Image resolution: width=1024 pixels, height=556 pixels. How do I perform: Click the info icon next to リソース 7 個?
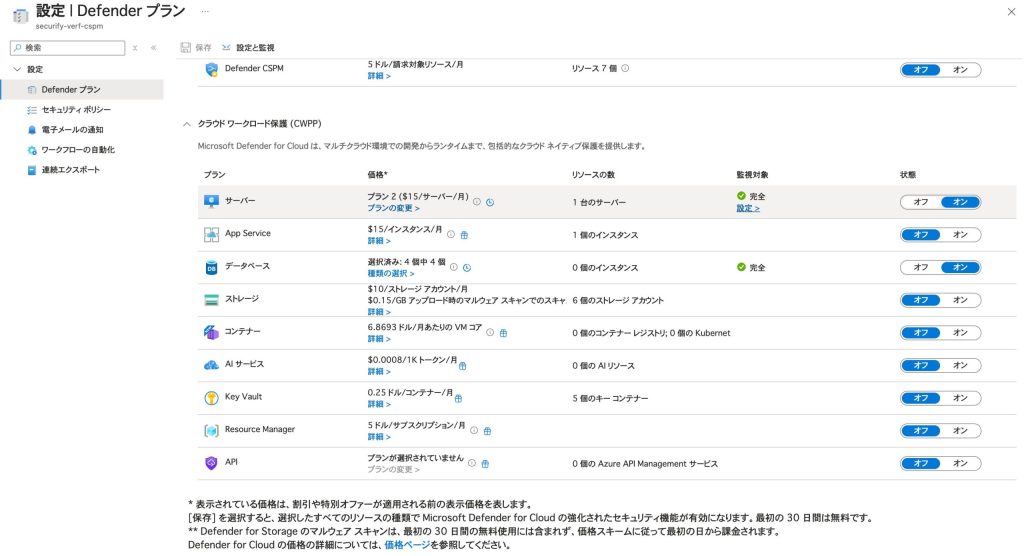(x=625, y=68)
